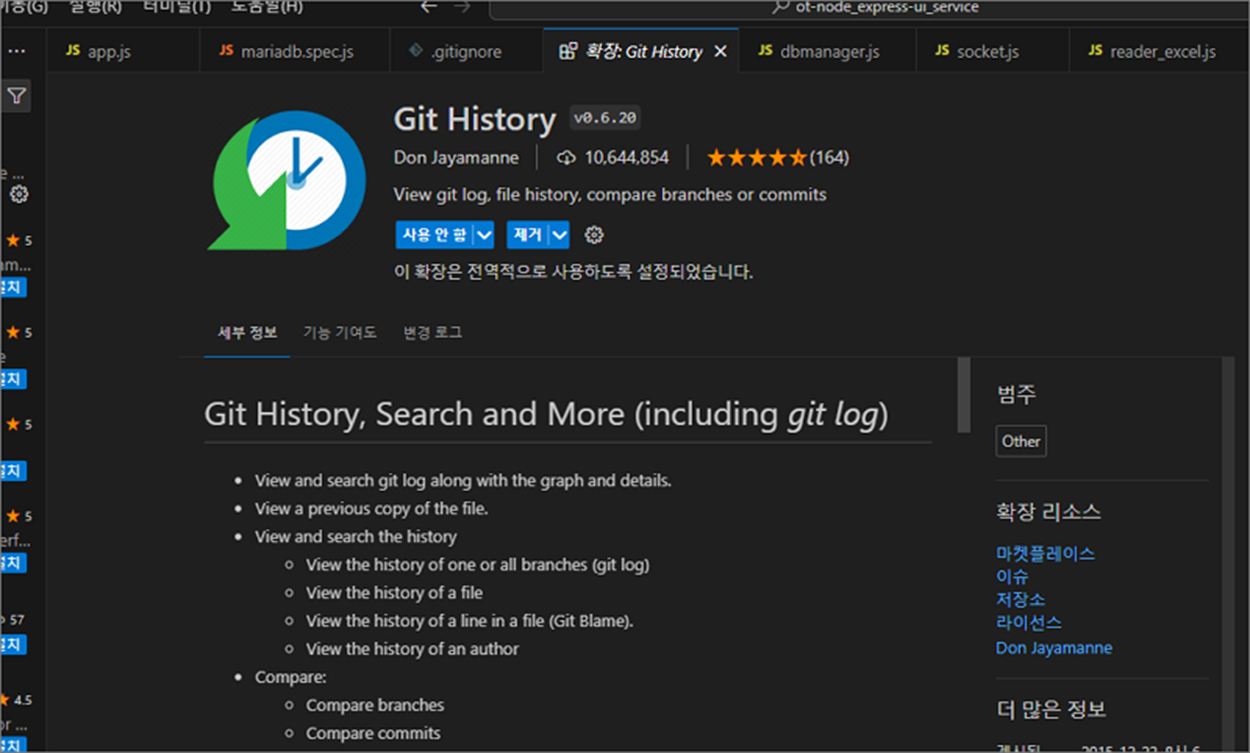Open the .gitignore tab
Image resolution: width=1250 pixels, height=753 pixels.
466,51
